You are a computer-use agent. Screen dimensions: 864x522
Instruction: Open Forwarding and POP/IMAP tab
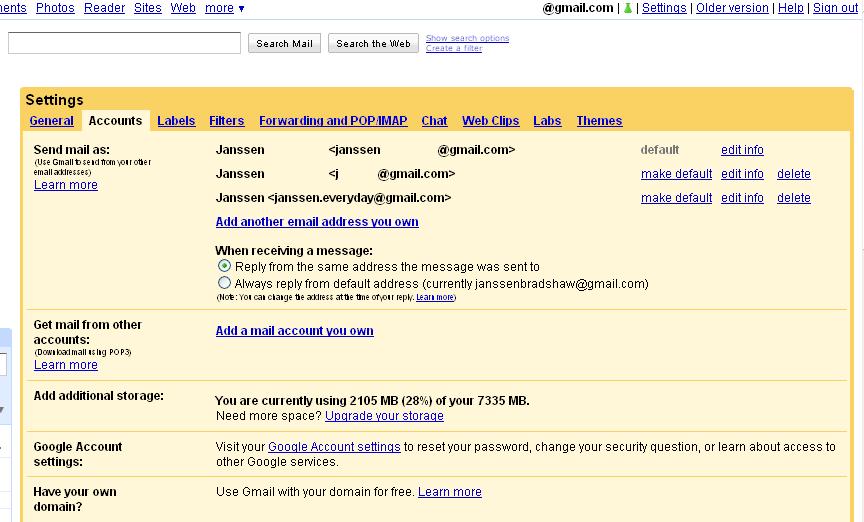[x=333, y=121]
